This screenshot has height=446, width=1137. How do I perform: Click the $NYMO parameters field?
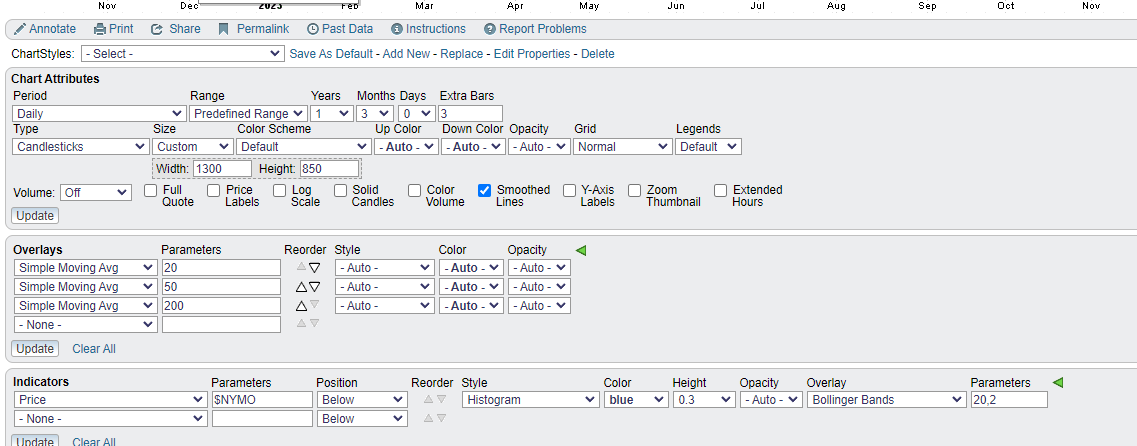tap(262, 400)
